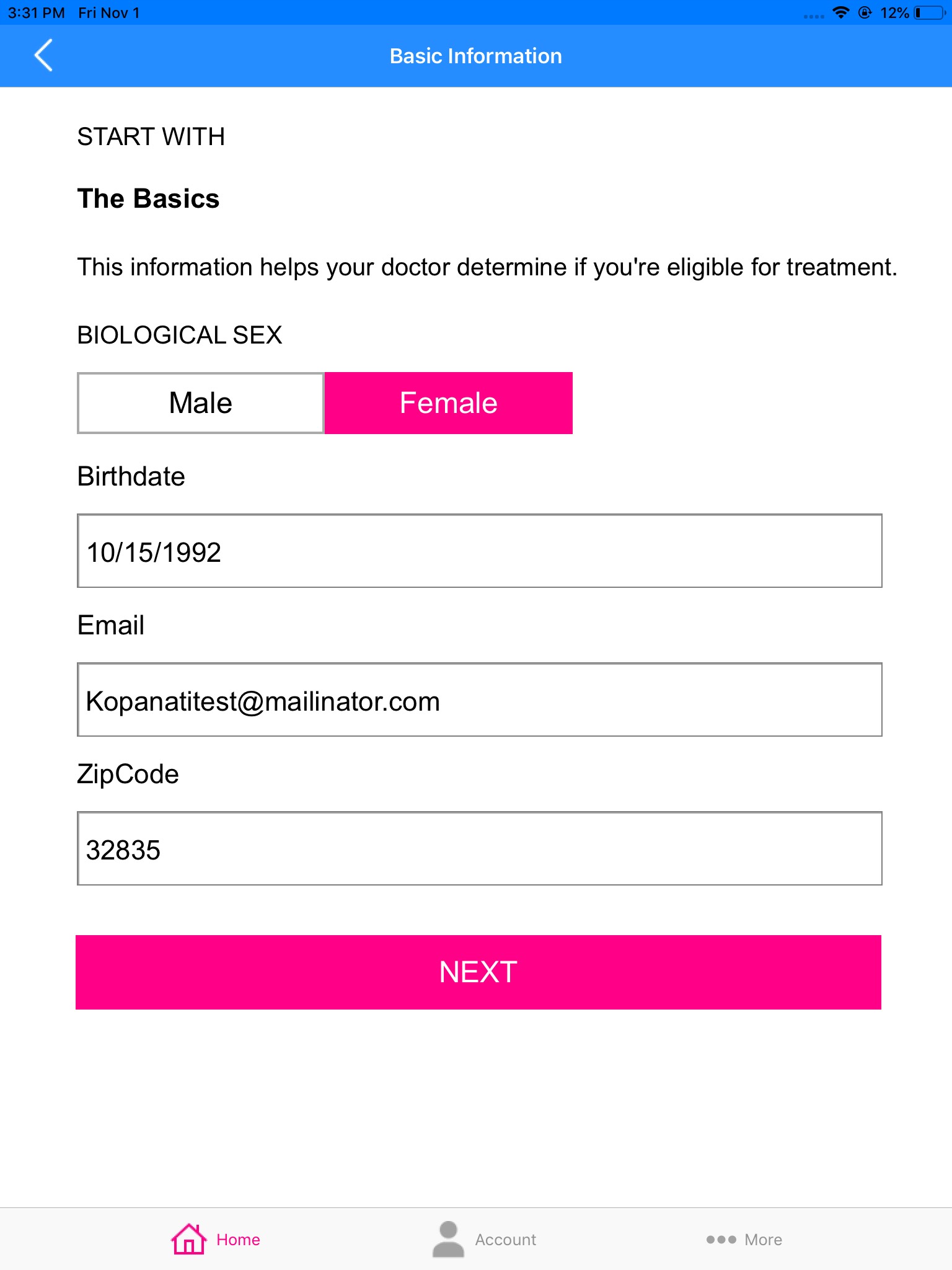This screenshot has height=1270, width=952.
Task: Tap the battery indicator icon
Action: [x=929, y=13]
